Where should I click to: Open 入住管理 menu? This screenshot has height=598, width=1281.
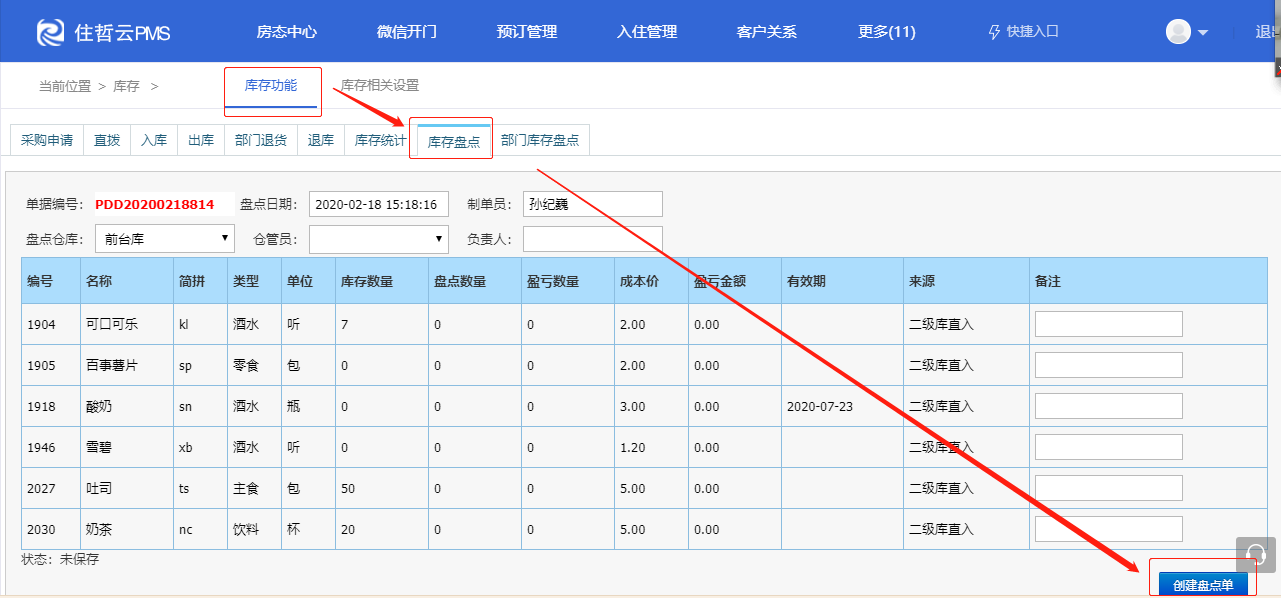[647, 31]
